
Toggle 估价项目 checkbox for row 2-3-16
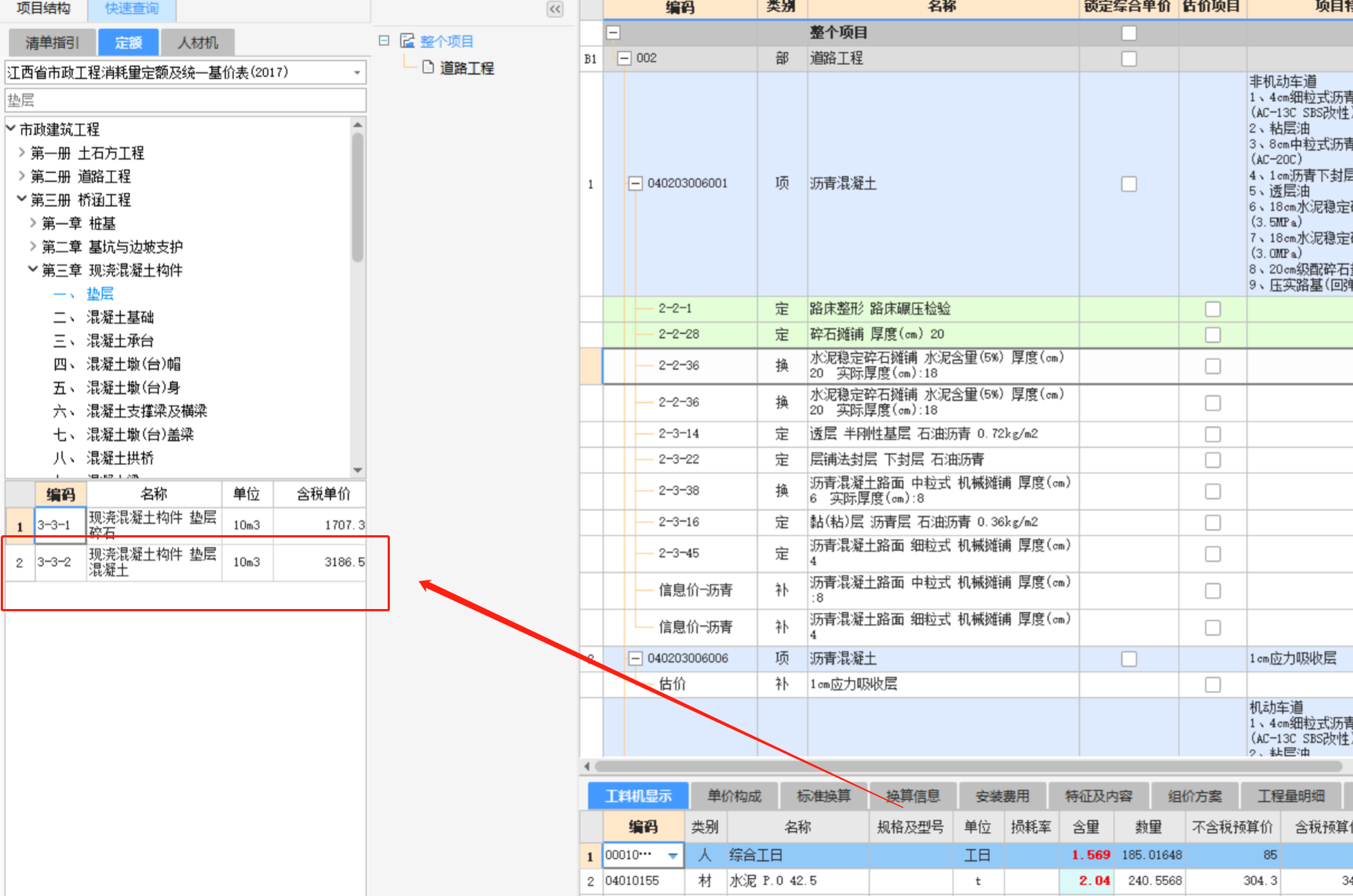coord(1213,523)
